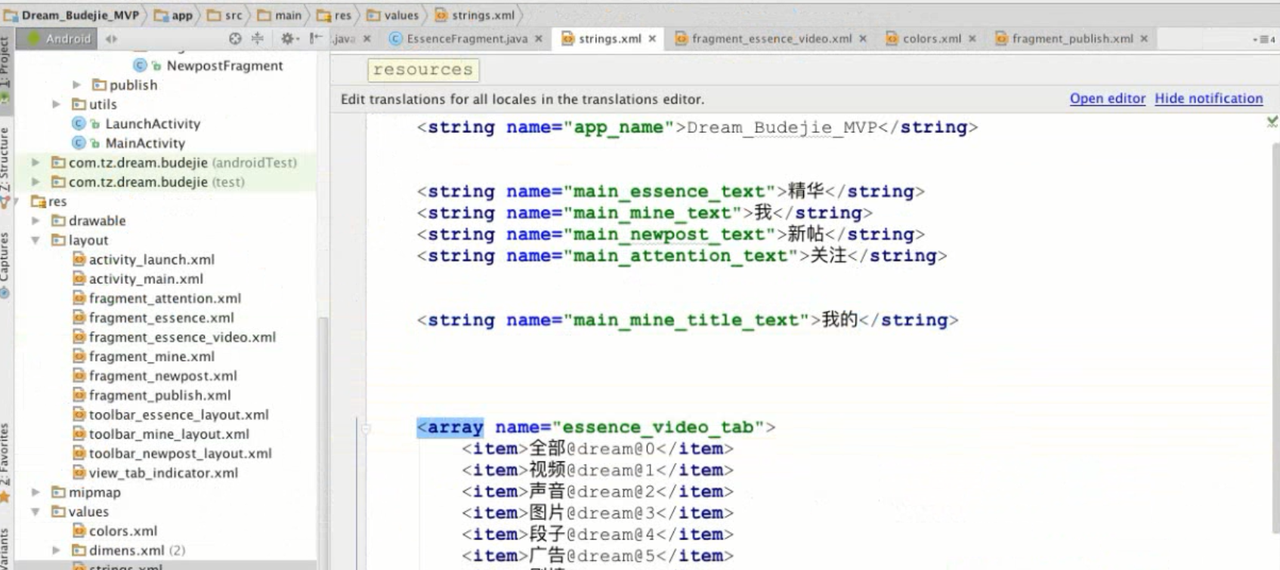
Task: Close the EssenceFragment.java tab
Action: 538,39
